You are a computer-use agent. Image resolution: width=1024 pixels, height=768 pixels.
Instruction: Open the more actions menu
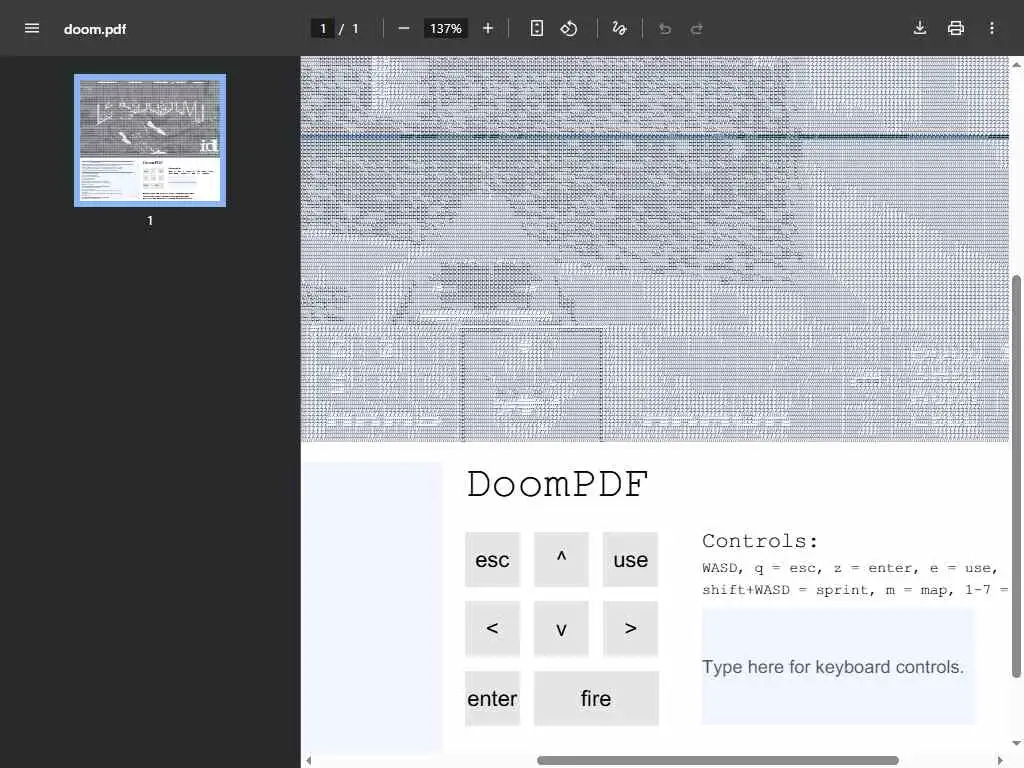click(x=991, y=28)
